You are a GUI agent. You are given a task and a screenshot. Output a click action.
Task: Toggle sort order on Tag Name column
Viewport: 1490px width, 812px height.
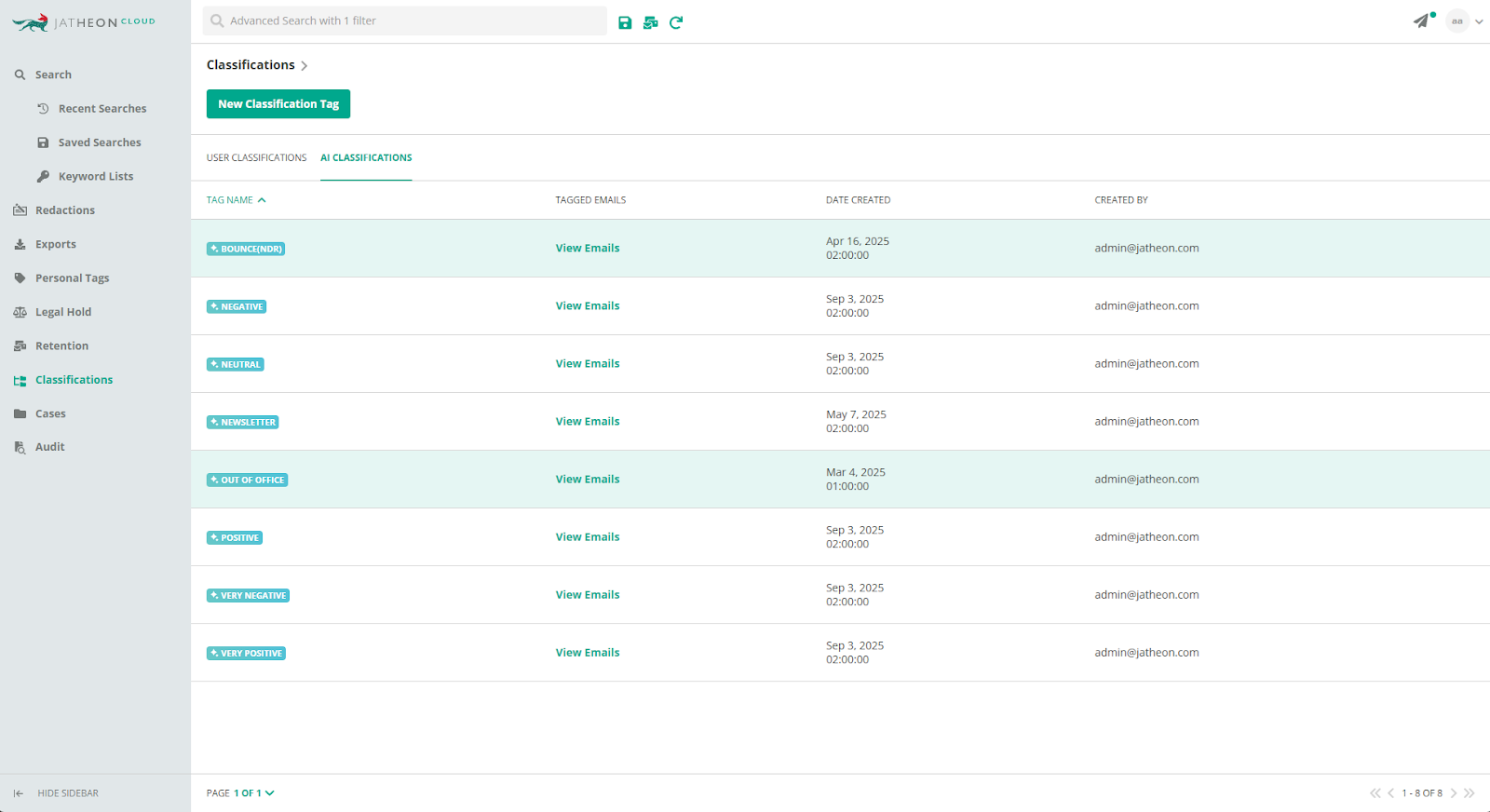click(x=236, y=200)
